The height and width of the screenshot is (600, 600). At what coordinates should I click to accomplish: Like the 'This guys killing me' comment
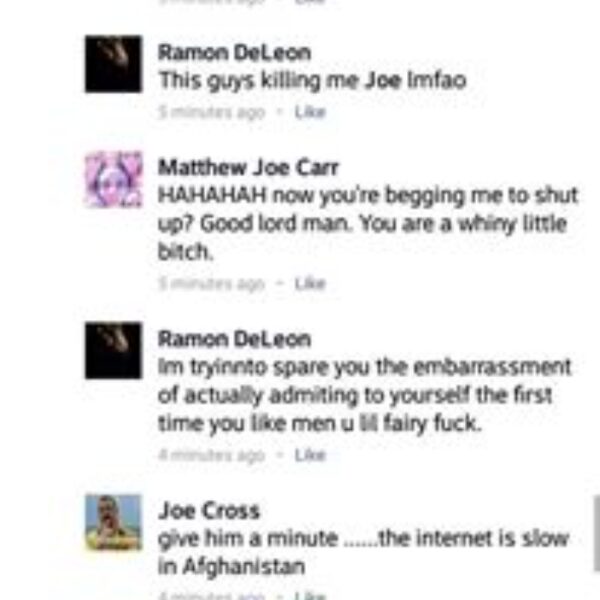point(310,112)
